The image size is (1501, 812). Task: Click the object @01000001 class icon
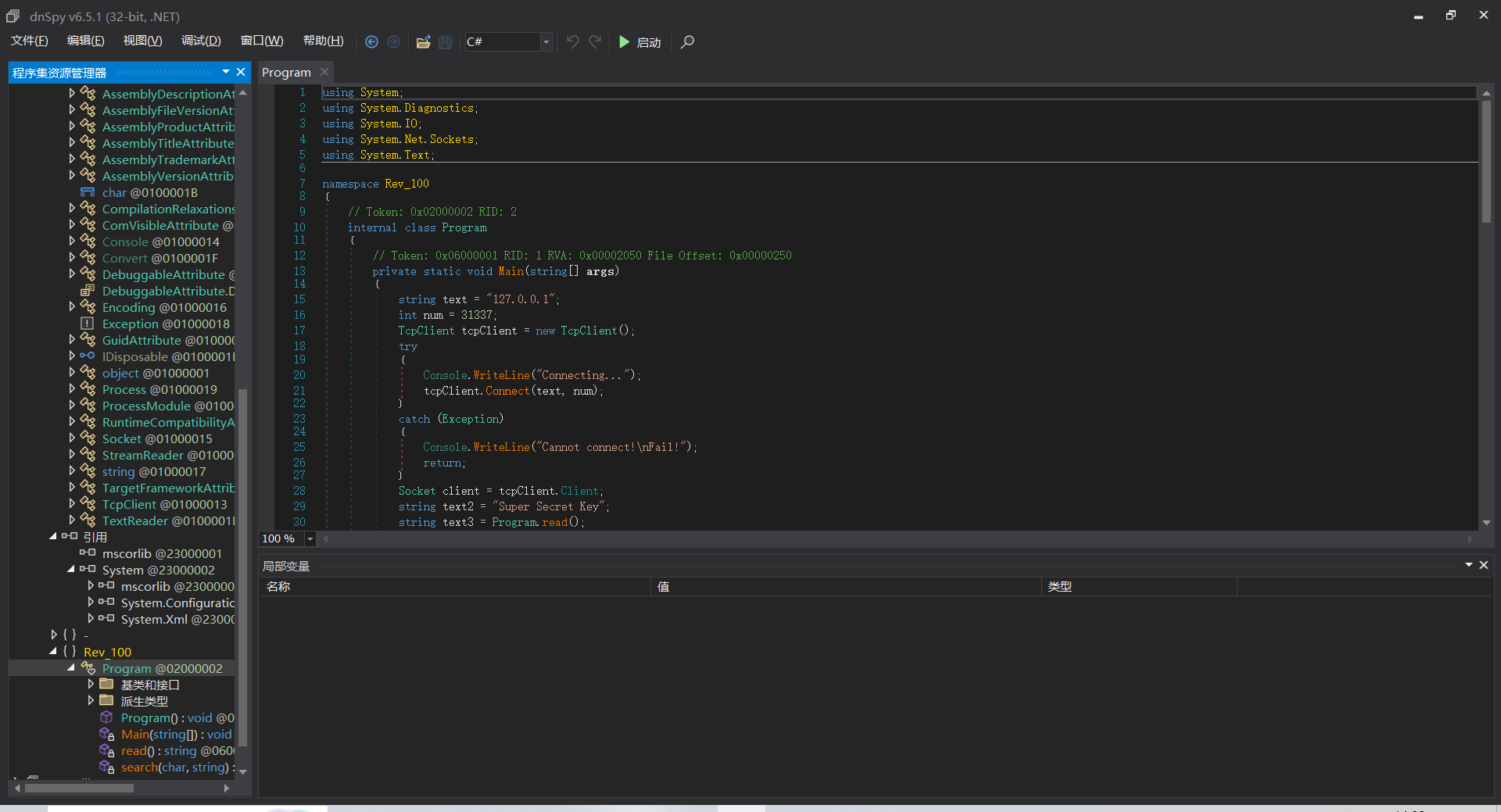point(88,373)
